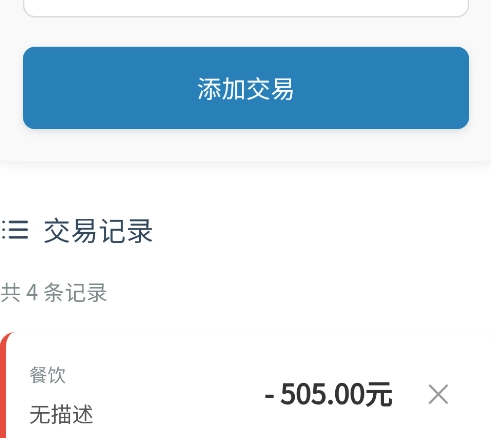The image size is (491, 438).
Task: Click the 添加交易 button
Action: 246,88
